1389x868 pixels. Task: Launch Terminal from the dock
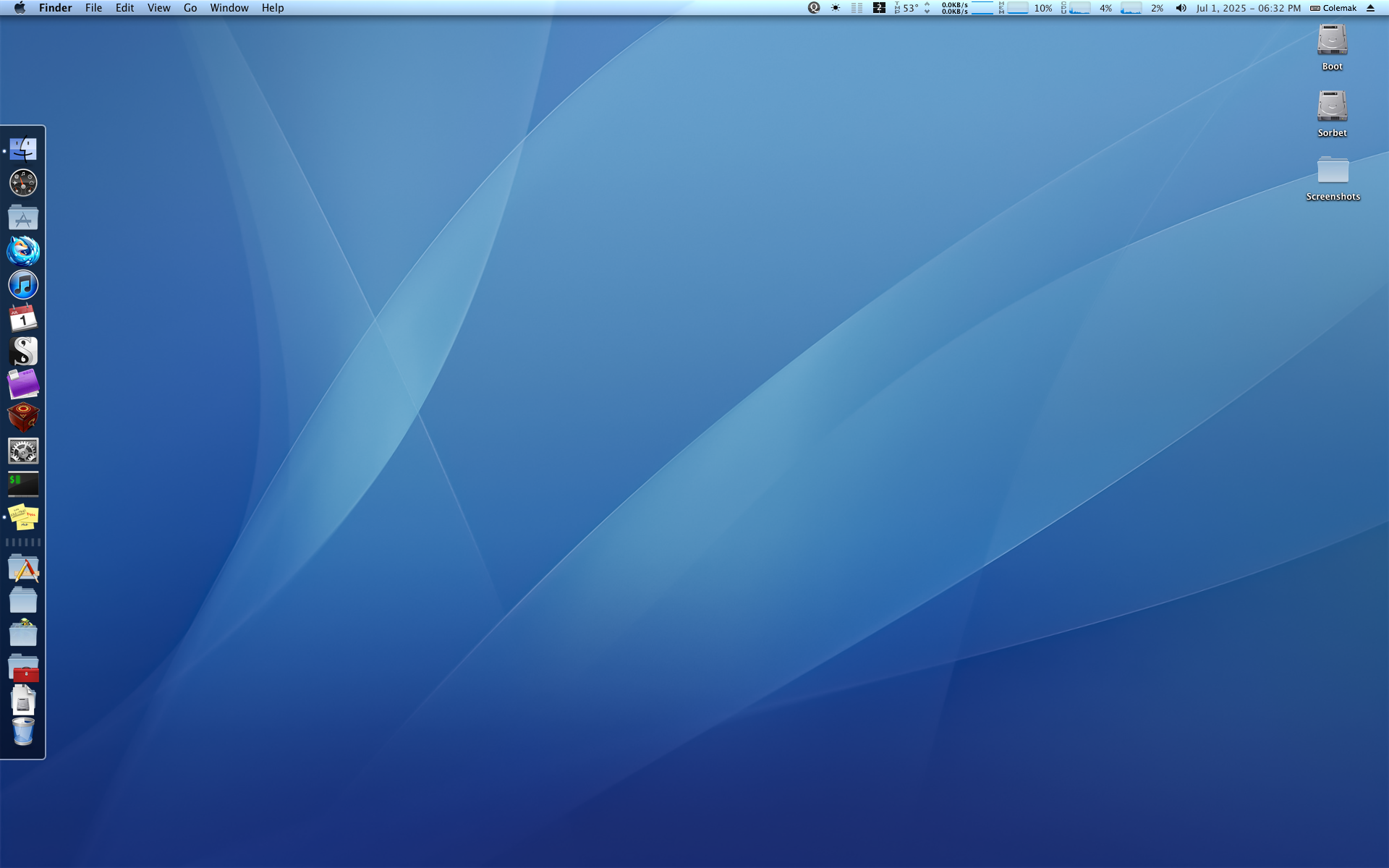(23, 484)
